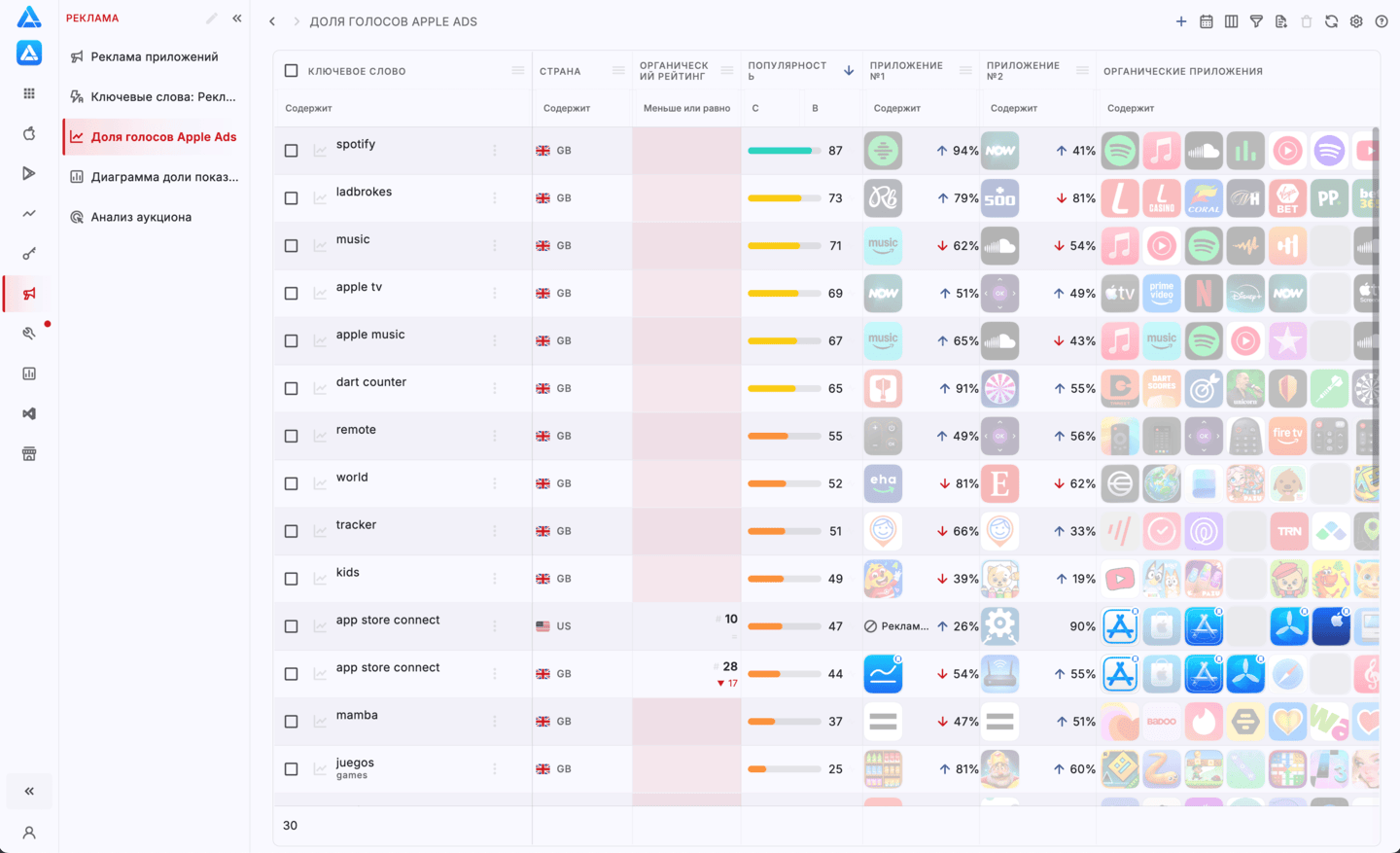The width and height of the screenshot is (1400, 853).
Task: Show the trend chart icon for spotify
Action: point(320,151)
